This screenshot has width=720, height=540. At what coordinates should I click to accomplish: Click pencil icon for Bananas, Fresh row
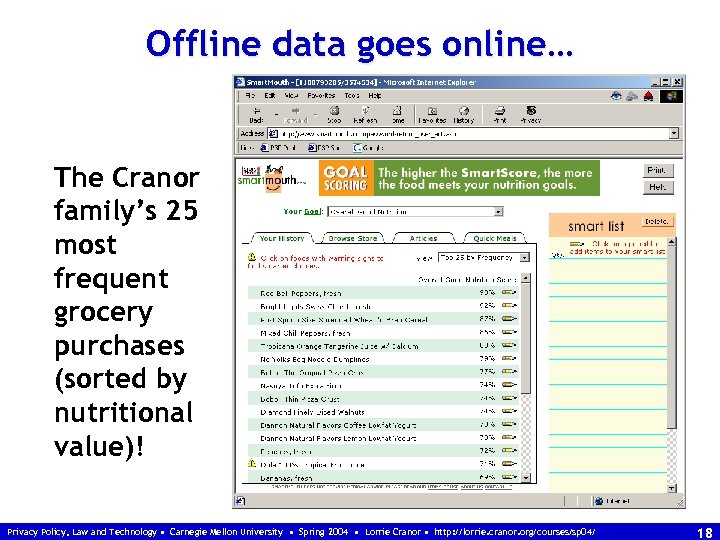[x=509, y=478]
